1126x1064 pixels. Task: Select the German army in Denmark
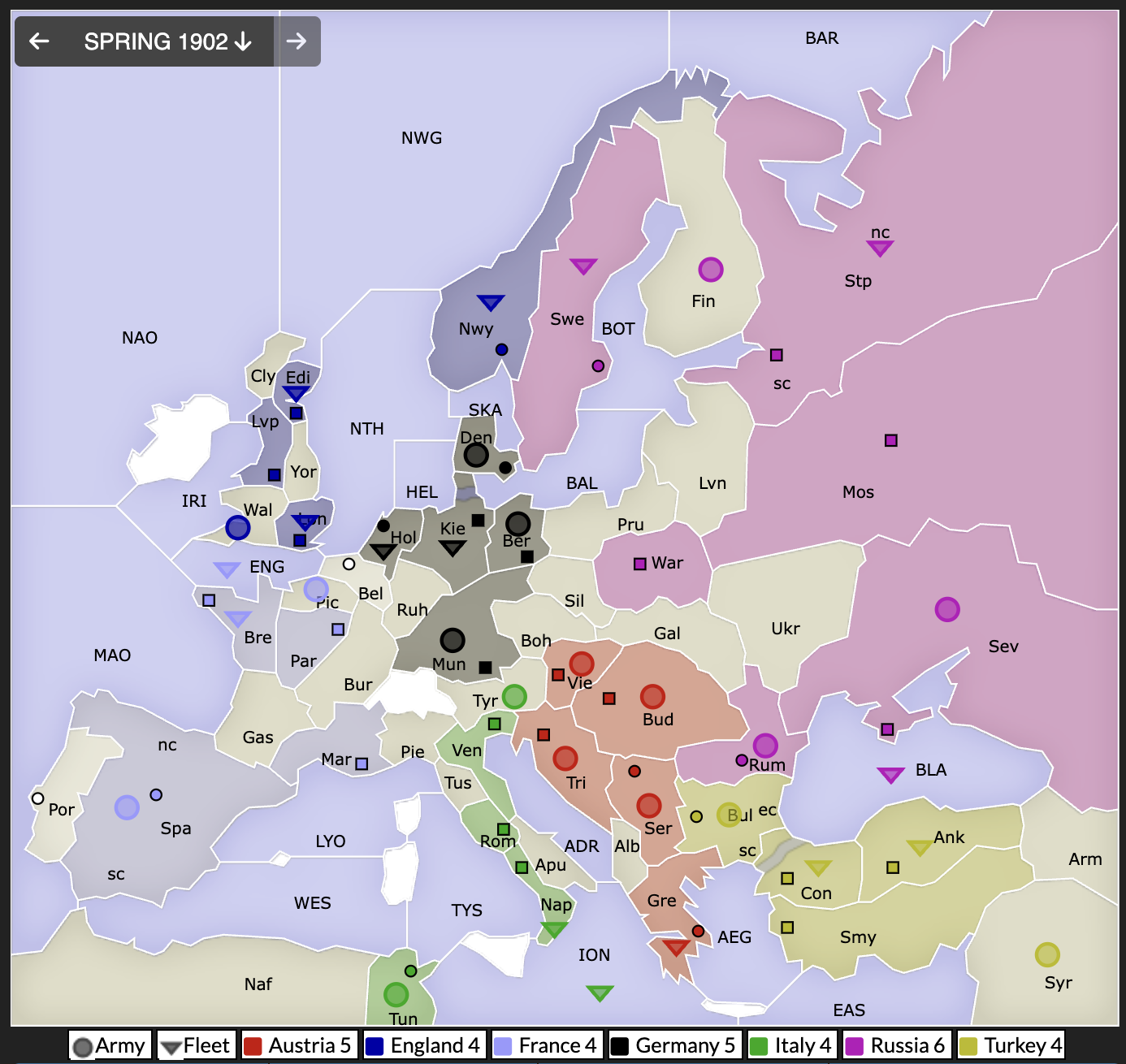(476, 455)
